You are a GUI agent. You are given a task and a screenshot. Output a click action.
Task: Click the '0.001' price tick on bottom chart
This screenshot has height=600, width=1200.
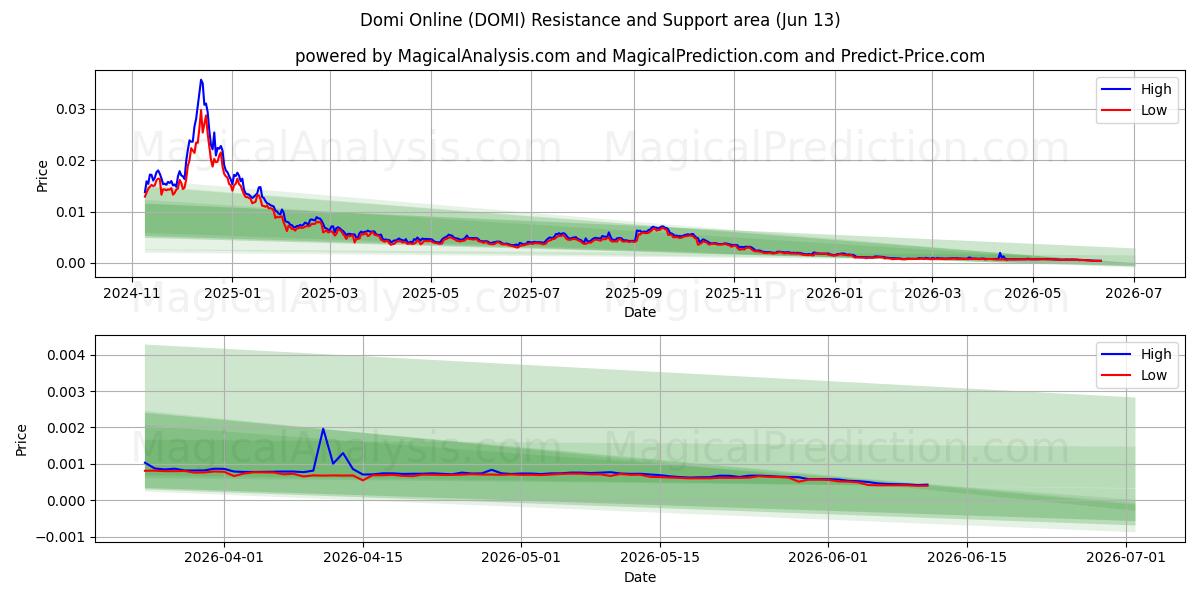coord(68,465)
